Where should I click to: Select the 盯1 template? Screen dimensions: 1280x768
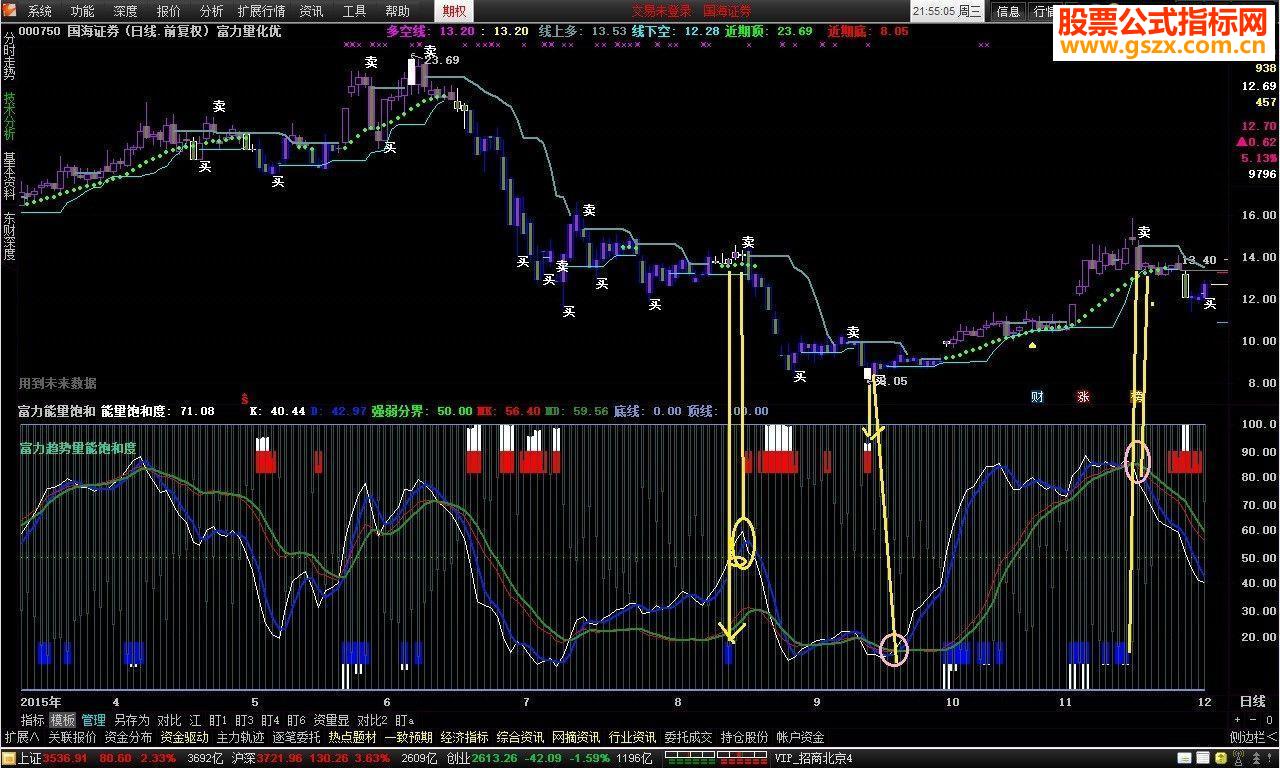pyautogui.click(x=218, y=720)
